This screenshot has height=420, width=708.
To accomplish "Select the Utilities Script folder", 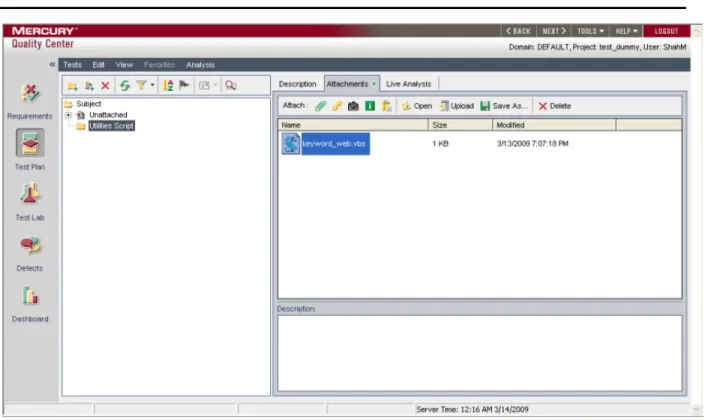I will click(111, 126).
